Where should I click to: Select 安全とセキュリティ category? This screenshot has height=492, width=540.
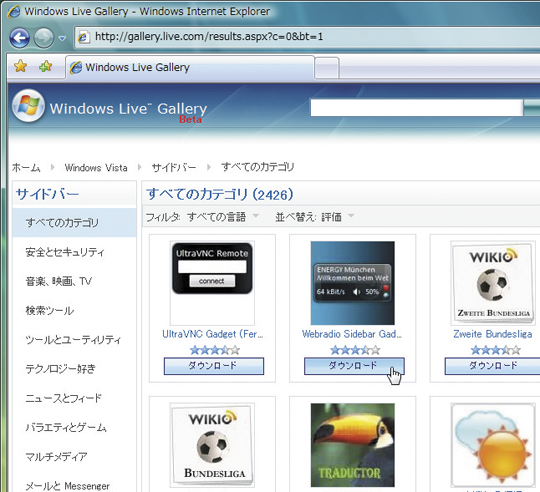[x=65, y=252]
